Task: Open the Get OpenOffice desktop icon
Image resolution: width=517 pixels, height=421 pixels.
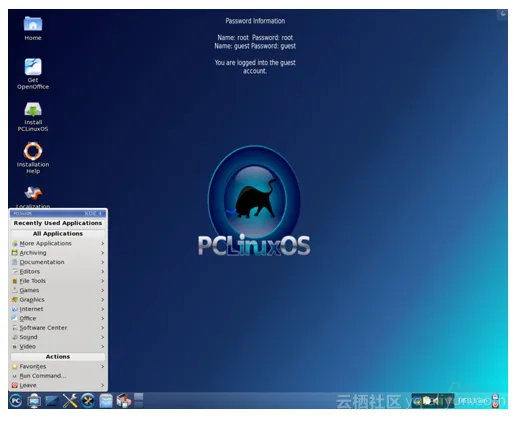Action: coord(33,74)
